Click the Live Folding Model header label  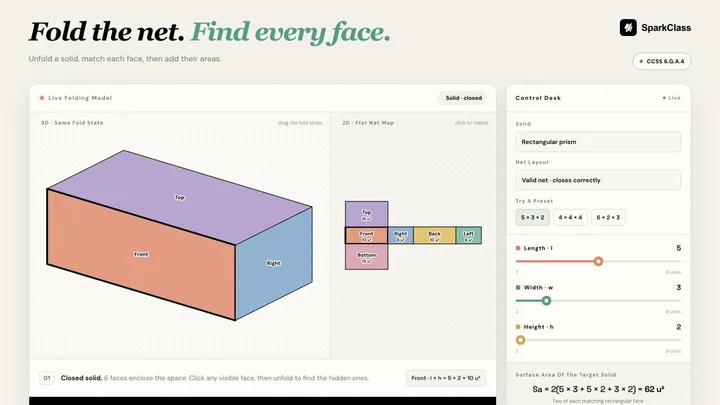tap(80, 98)
